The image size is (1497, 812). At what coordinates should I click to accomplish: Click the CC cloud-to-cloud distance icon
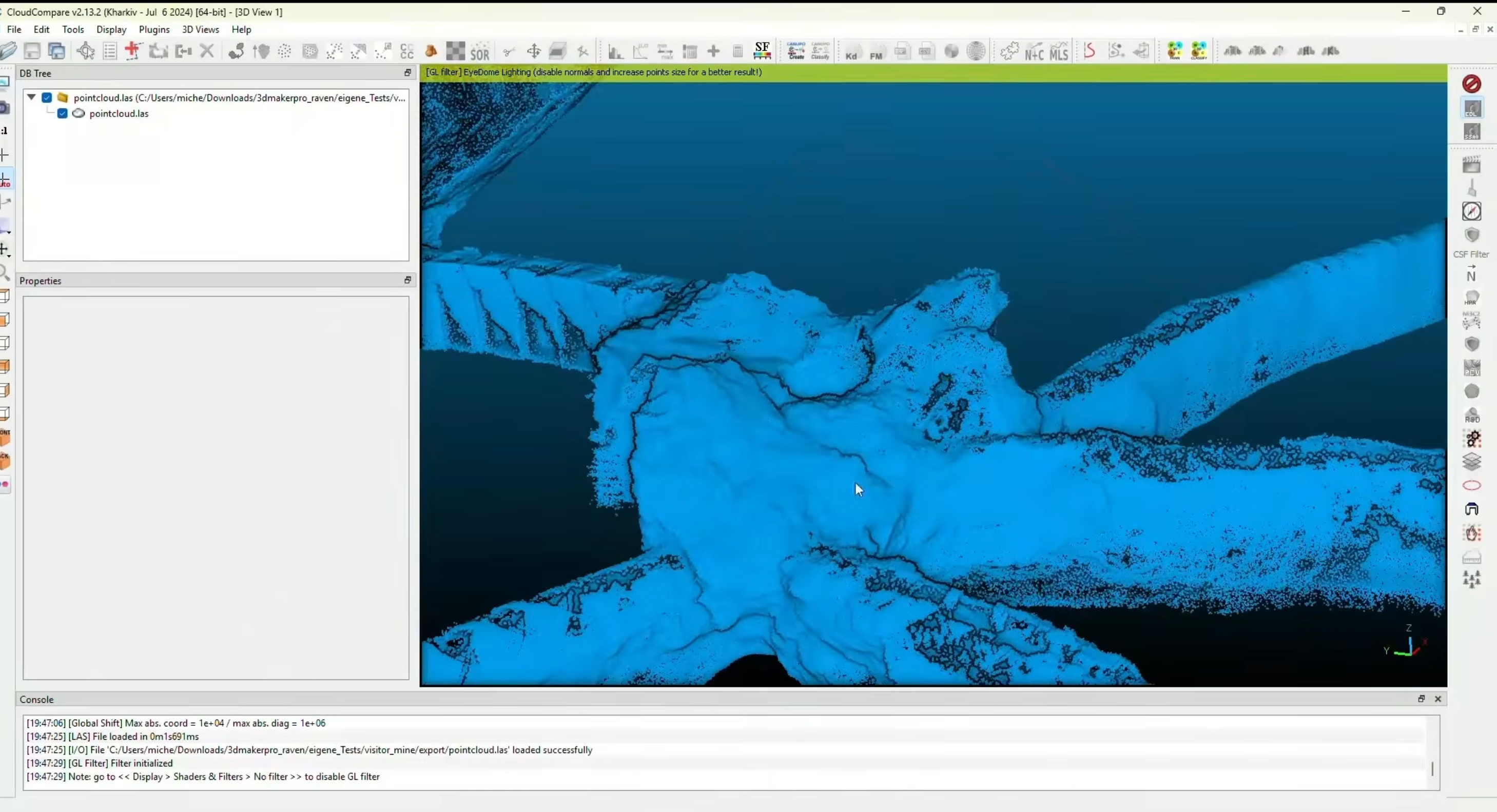pyautogui.click(x=407, y=51)
